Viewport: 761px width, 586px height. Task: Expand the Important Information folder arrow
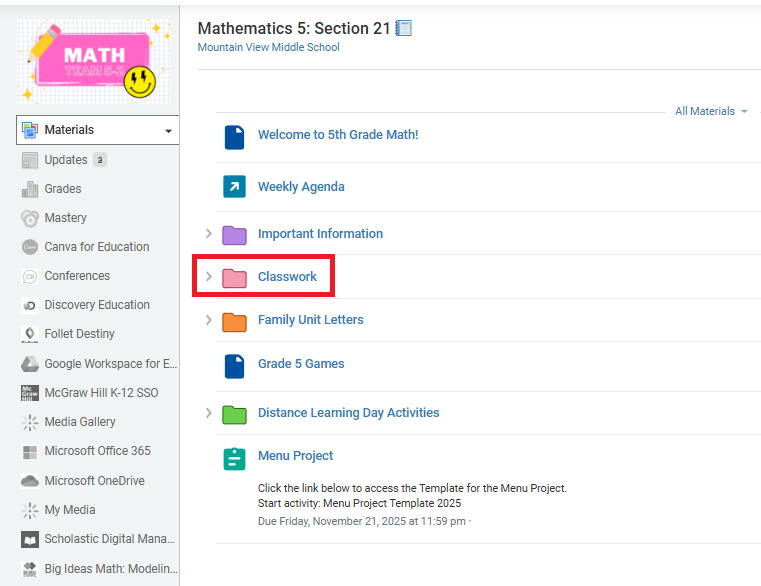(209, 234)
